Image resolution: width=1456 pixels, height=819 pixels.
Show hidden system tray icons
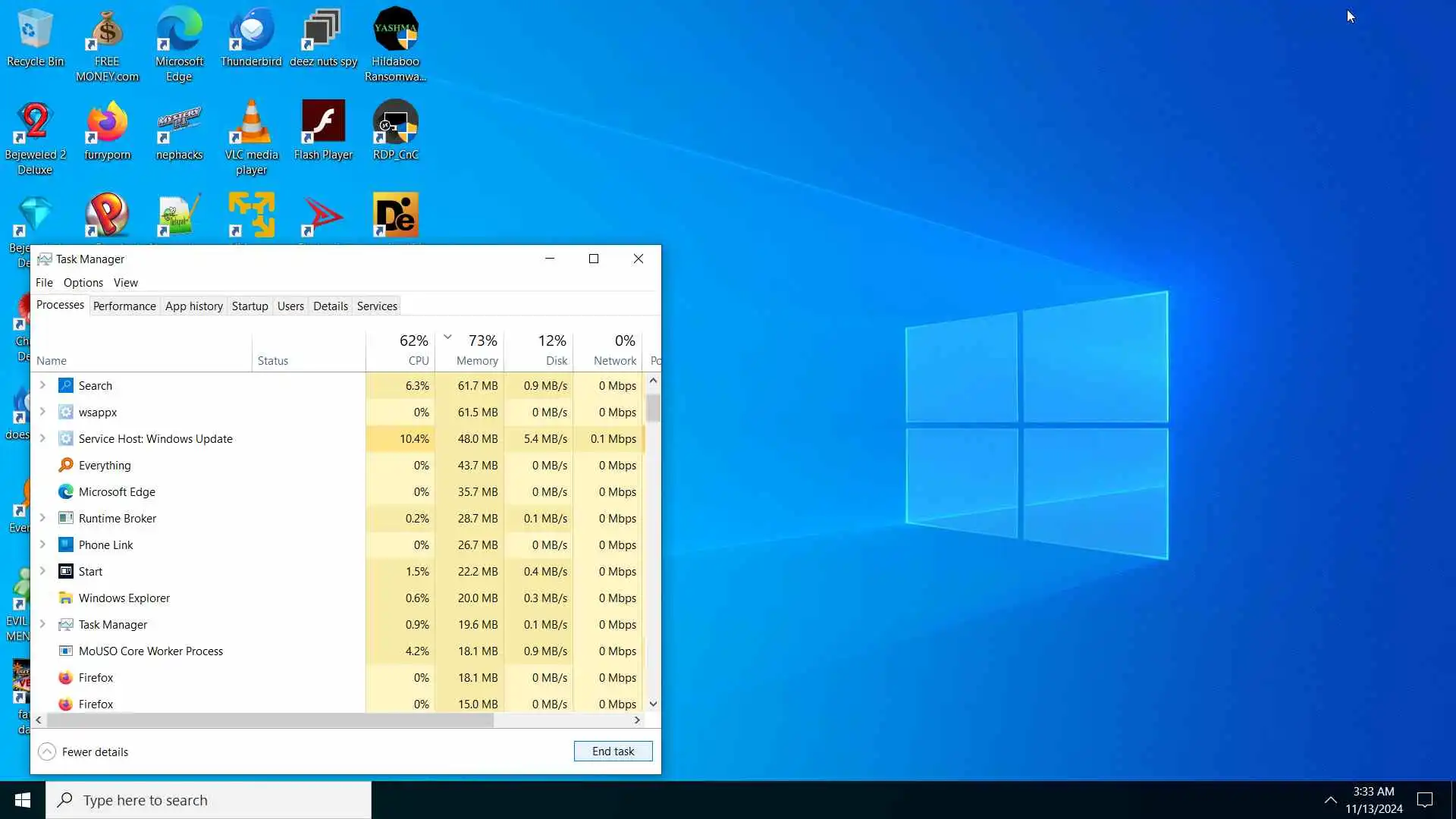pos(1330,800)
